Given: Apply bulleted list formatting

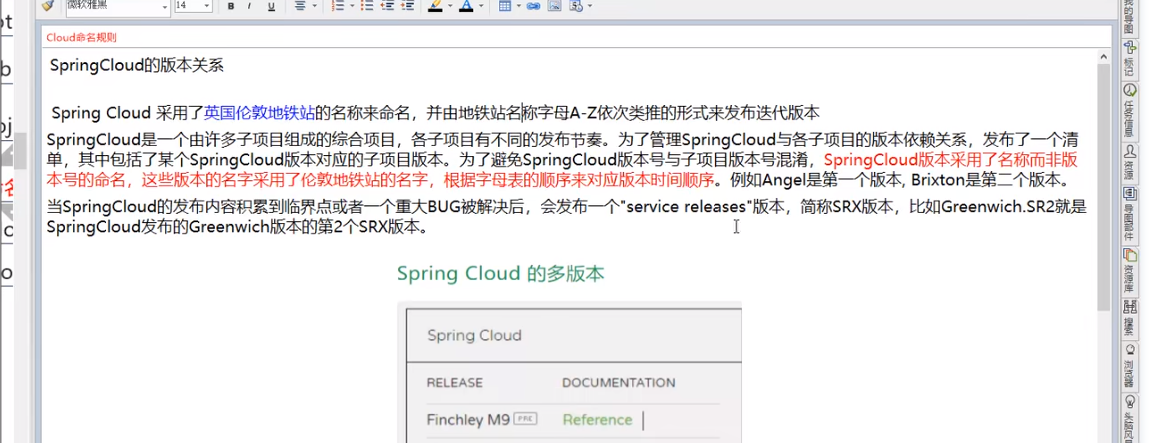Looking at the screenshot, I should click(366, 6).
